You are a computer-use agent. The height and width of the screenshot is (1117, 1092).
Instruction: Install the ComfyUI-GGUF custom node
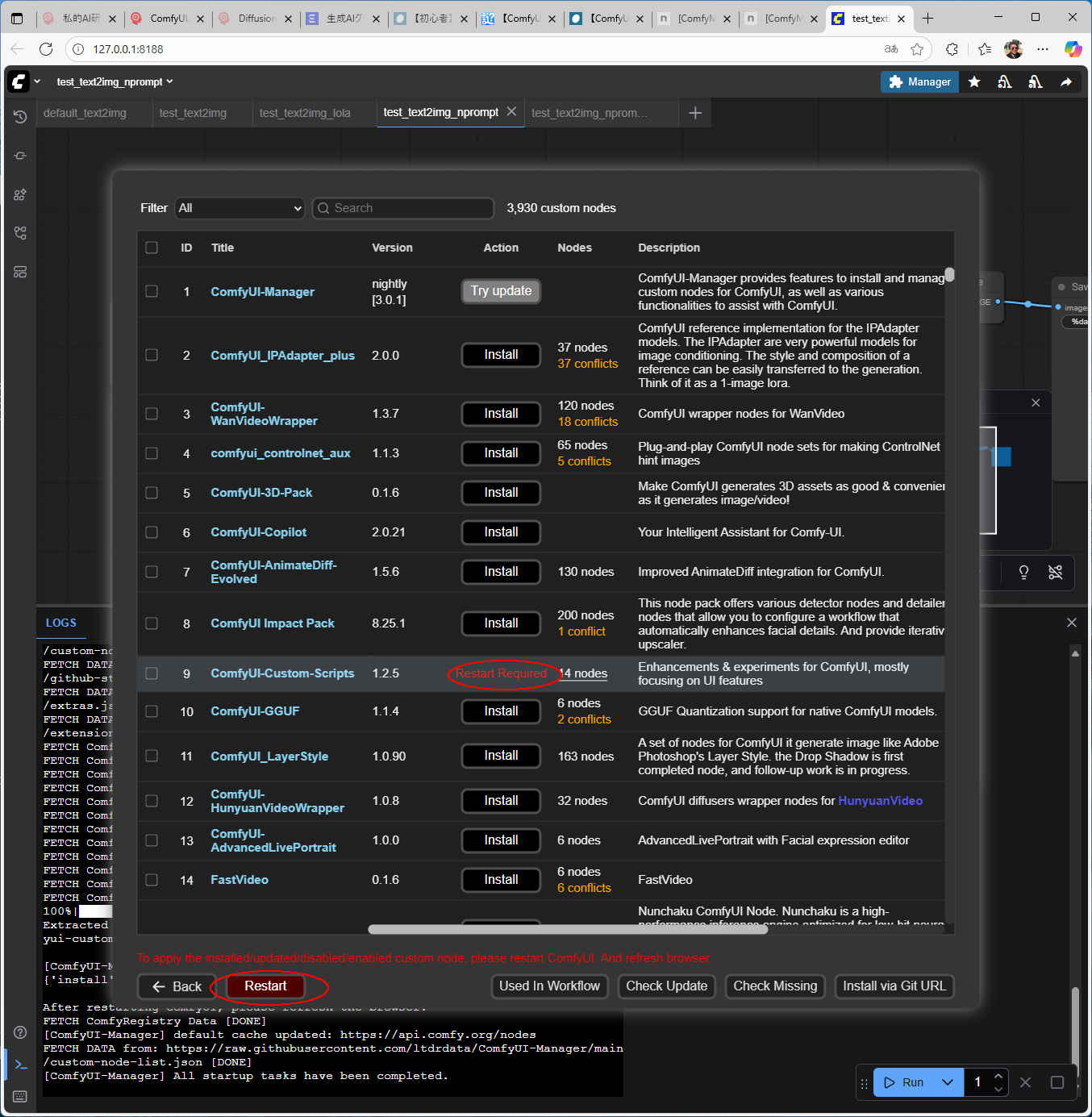pos(501,711)
